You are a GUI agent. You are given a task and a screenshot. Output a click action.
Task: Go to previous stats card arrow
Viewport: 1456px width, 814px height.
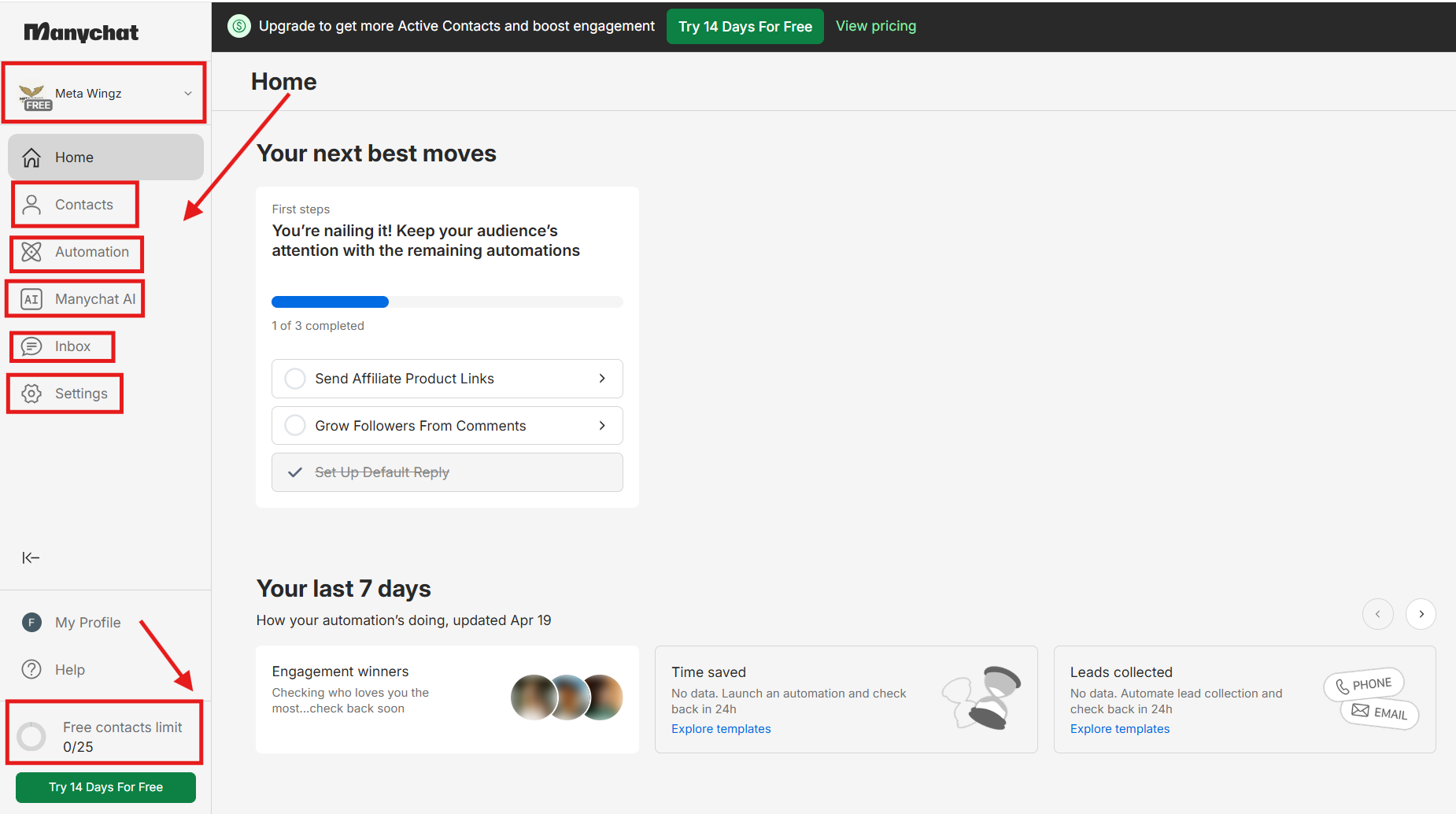(1378, 614)
